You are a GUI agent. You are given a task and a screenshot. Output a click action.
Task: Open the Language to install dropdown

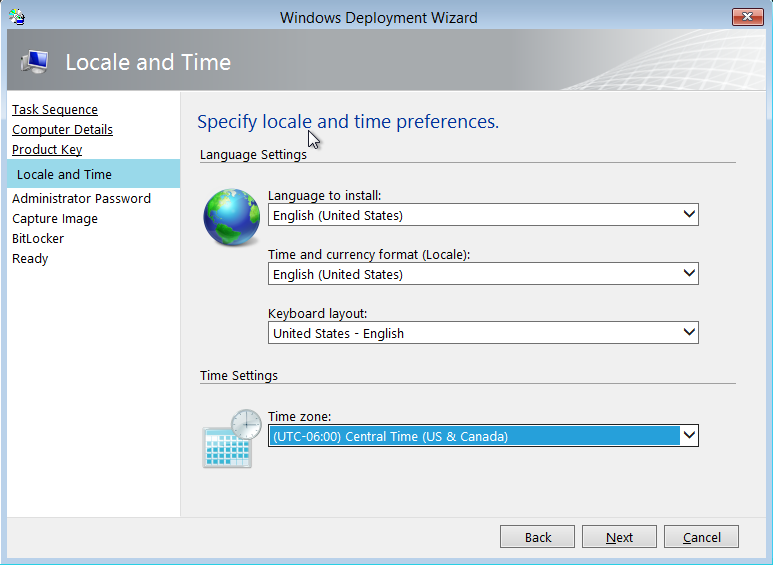(483, 215)
